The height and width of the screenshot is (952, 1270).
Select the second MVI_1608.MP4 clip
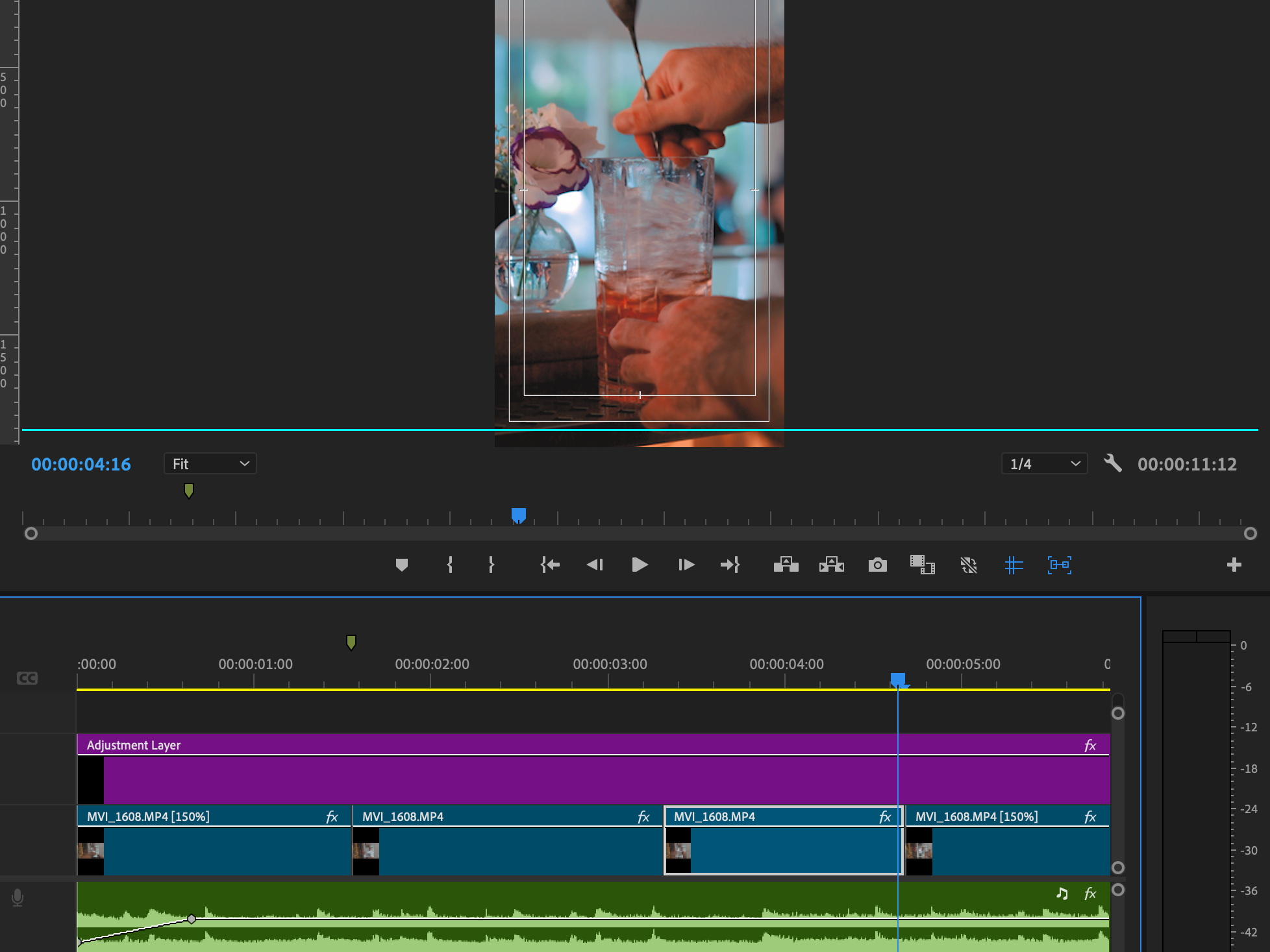[x=508, y=841]
